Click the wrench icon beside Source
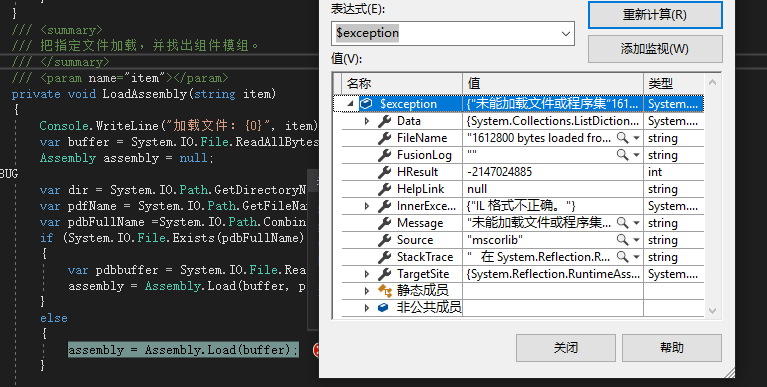Image resolution: width=767 pixels, height=387 pixels. [x=384, y=240]
